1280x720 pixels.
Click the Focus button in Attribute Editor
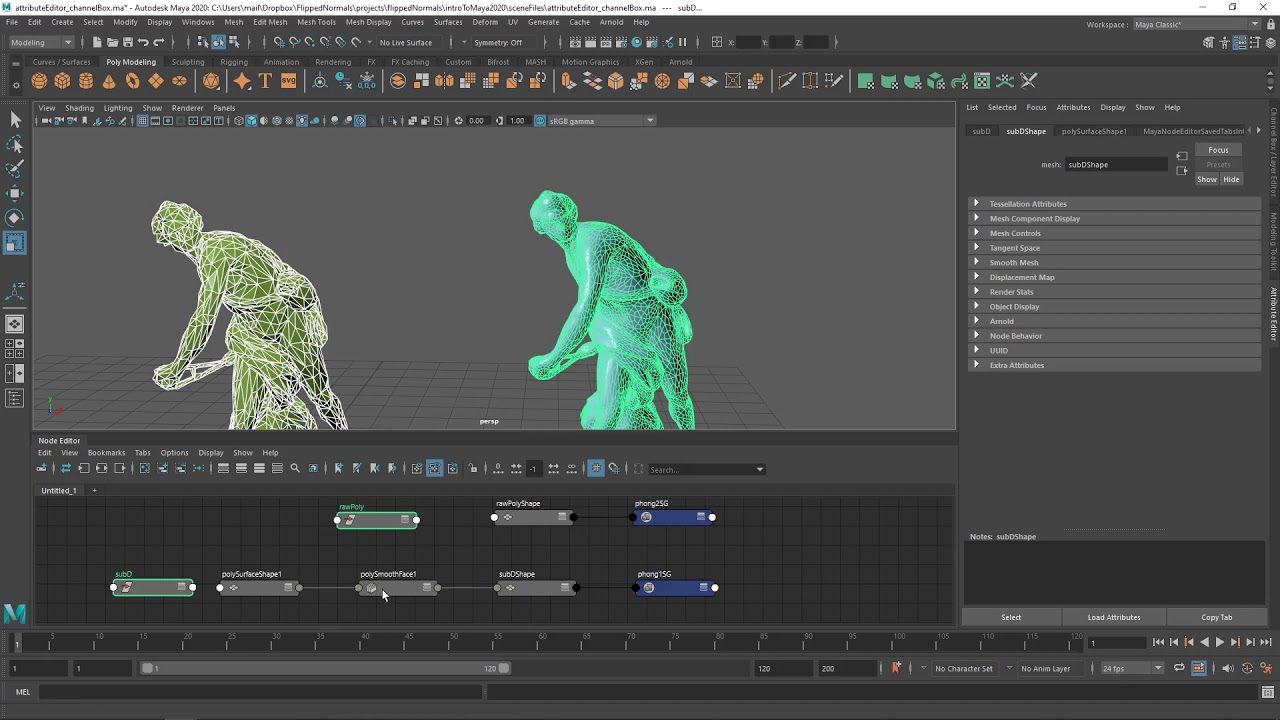coord(1218,150)
